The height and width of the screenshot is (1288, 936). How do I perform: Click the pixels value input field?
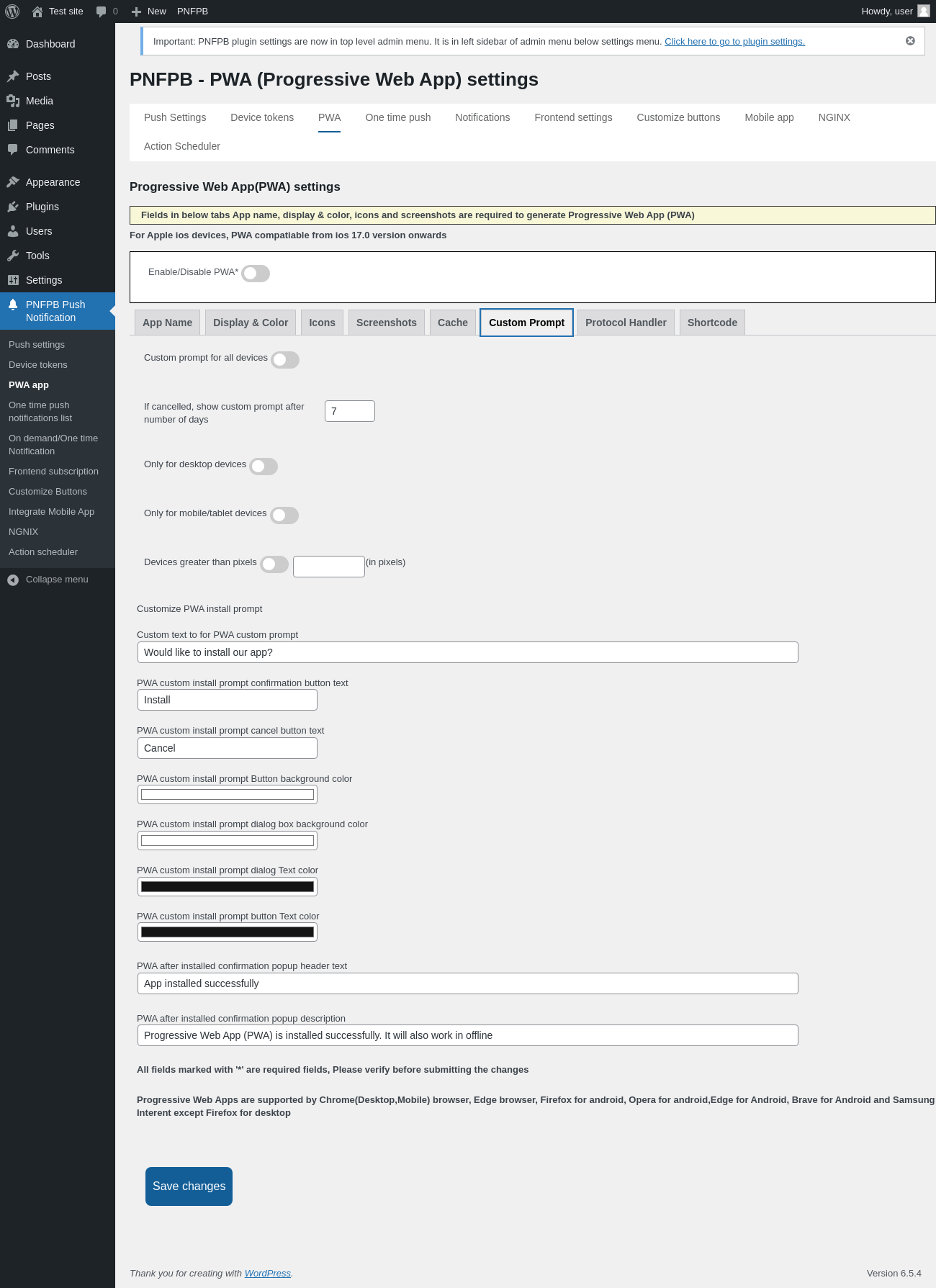[x=329, y=567]
